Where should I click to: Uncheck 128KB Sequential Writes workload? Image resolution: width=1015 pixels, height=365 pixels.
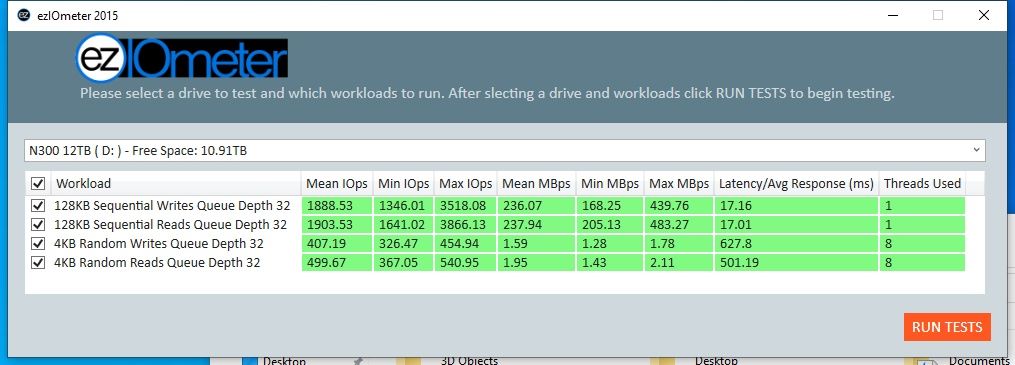click(x=38, y=206)
